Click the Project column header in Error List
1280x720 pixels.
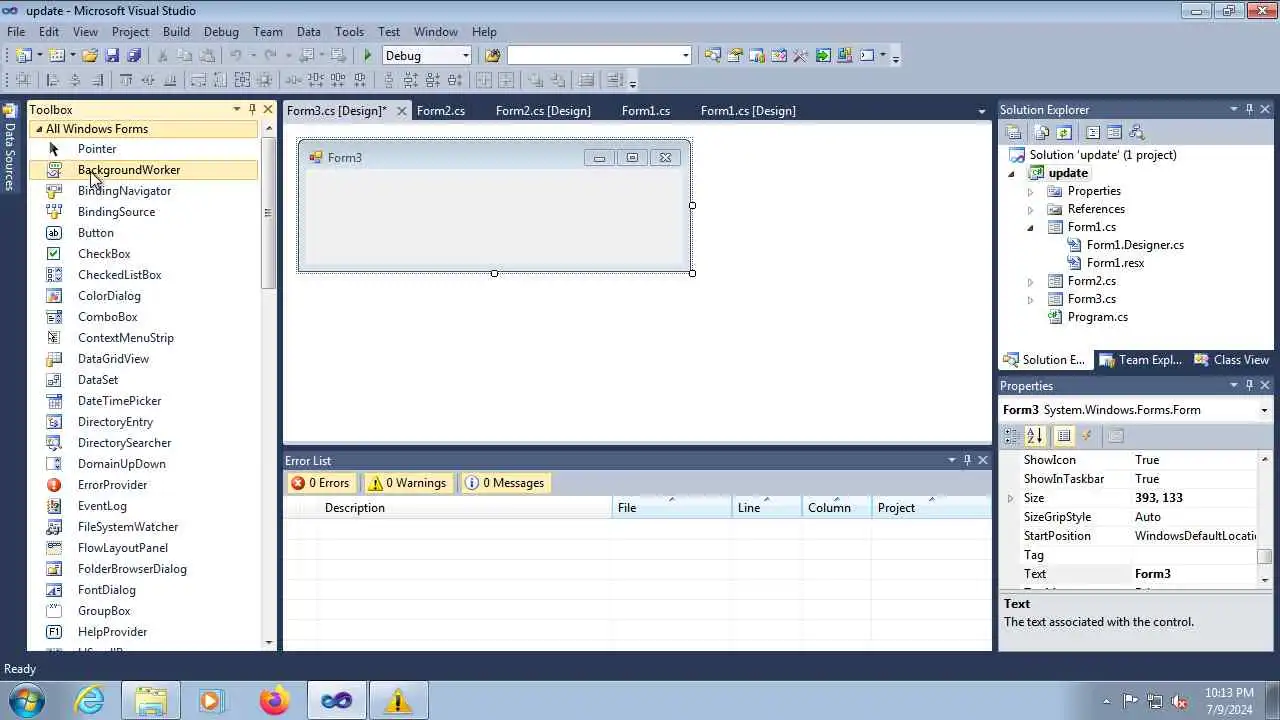point(931,508)
